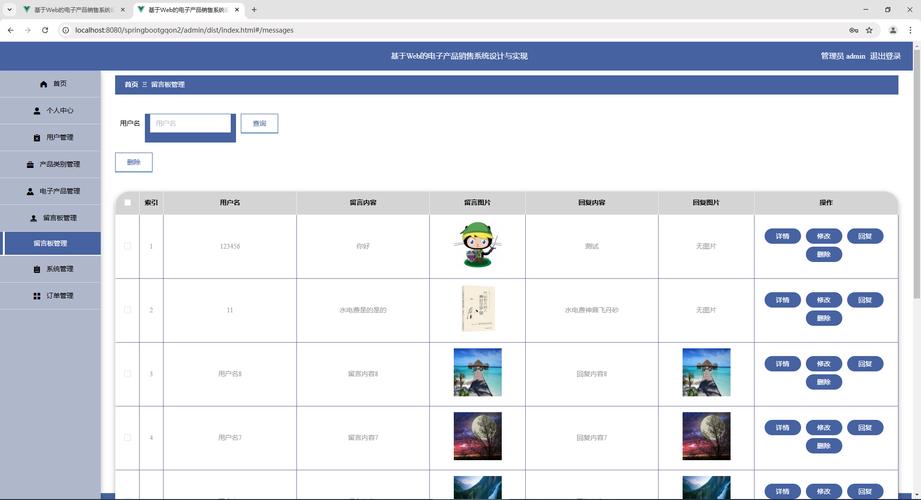Open 个人中心 in the sidebar

(x=51, y=110)
